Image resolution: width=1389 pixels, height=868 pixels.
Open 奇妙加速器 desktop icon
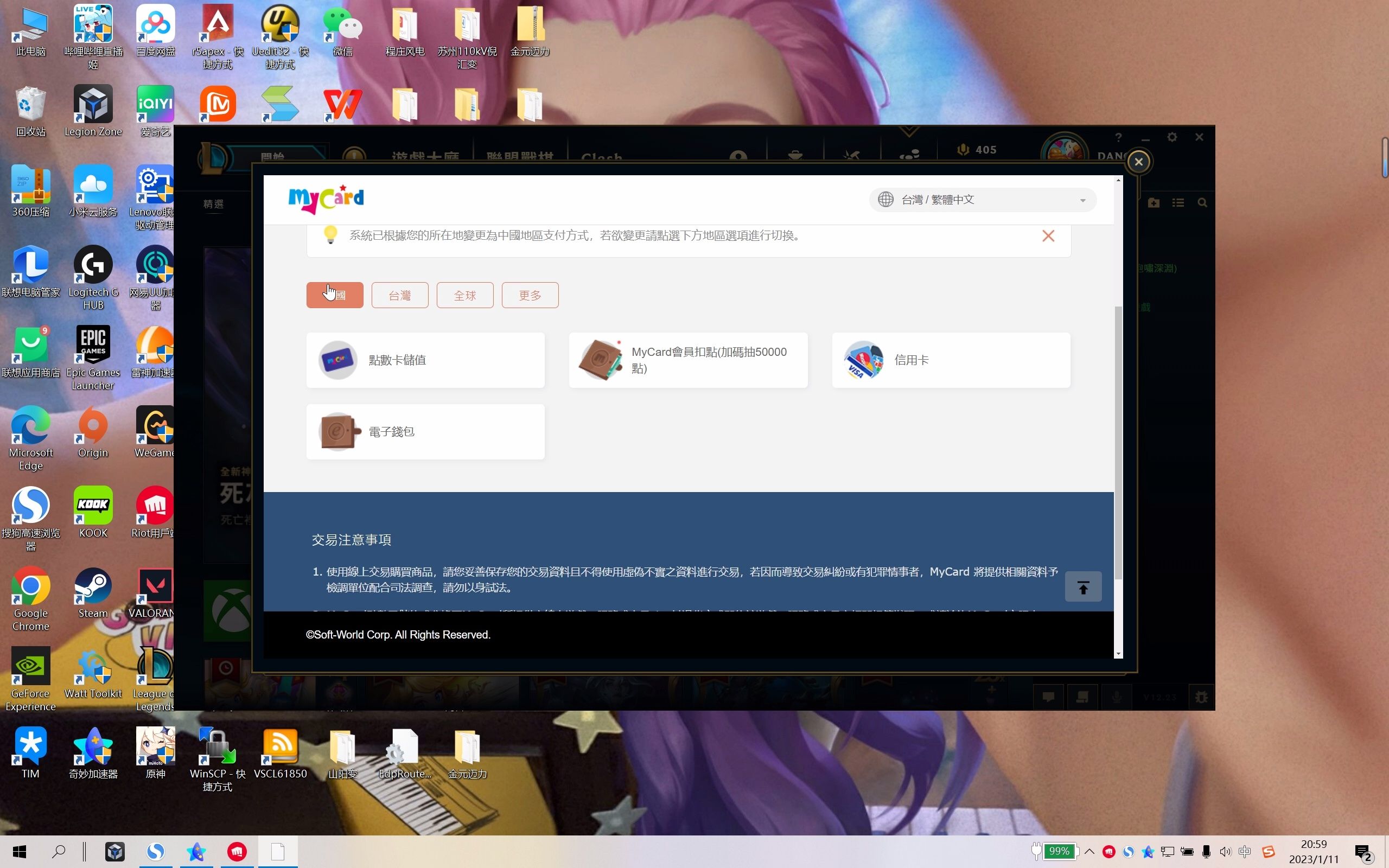click(x=93, y=754)
